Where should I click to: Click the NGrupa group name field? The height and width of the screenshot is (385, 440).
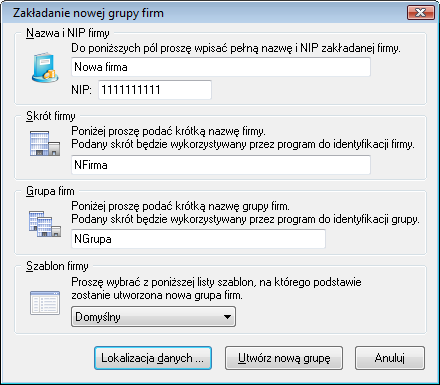(x=198, y=239)
